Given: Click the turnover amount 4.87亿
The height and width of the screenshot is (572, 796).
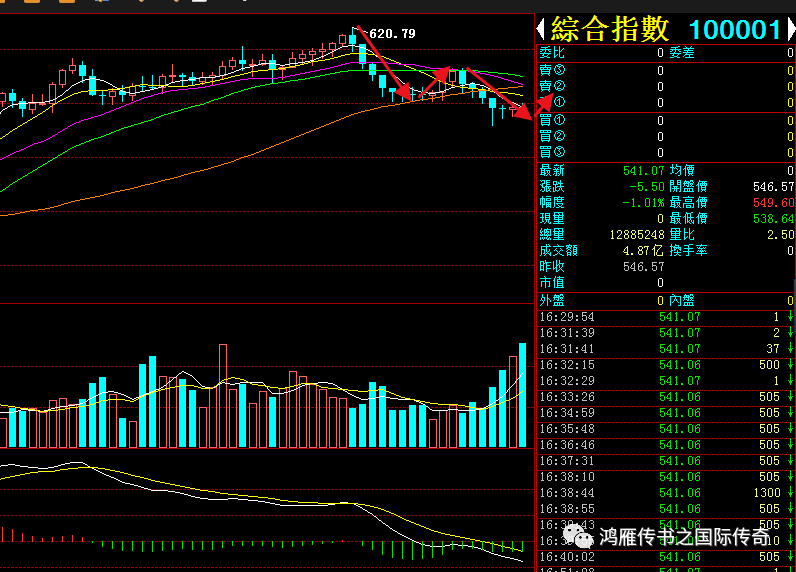Looking at the screenshot, I should pyautogui.click(x=643, y=251).
